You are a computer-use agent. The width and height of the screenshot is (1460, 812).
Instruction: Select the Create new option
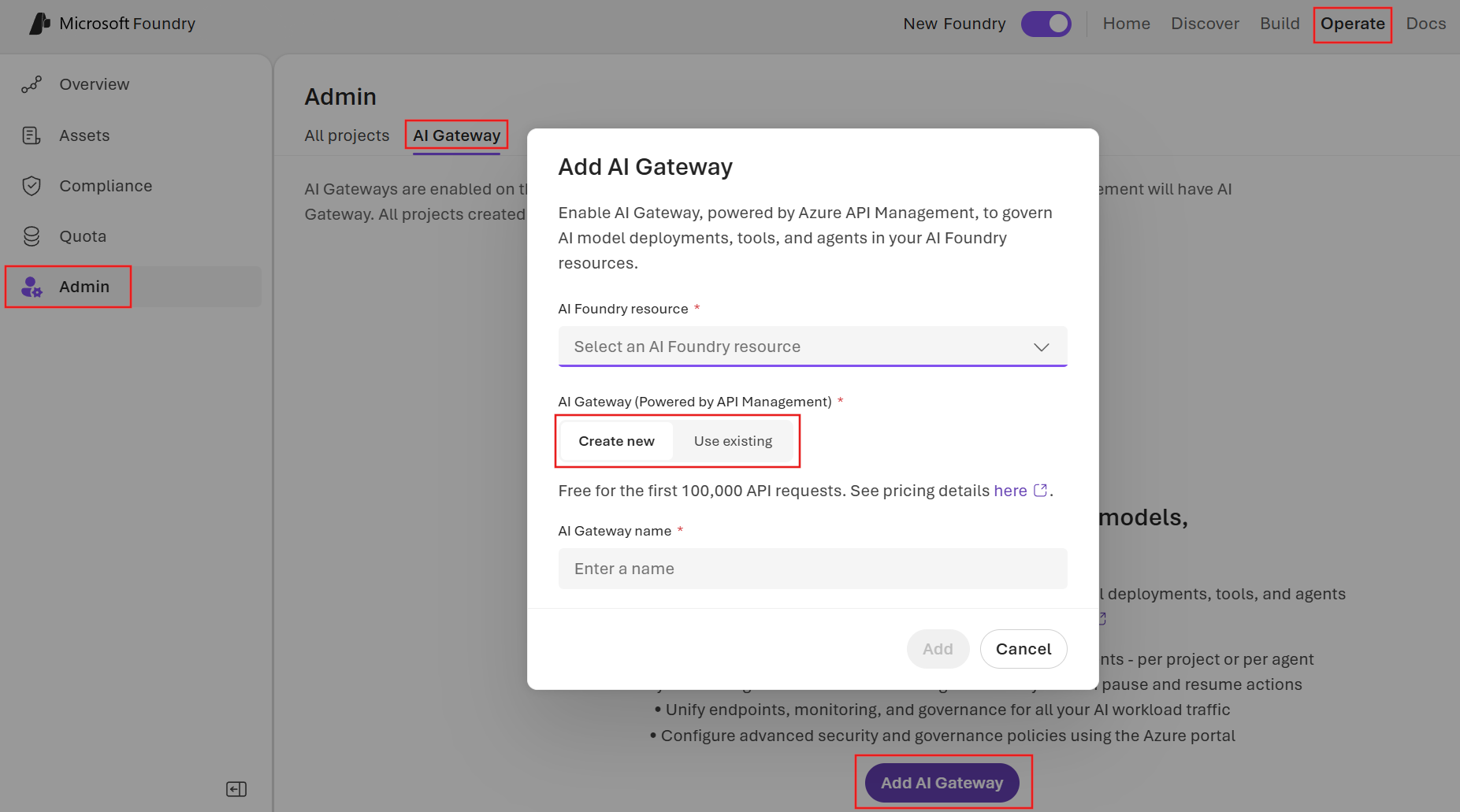pyautogui.click(x=617, y=441)
